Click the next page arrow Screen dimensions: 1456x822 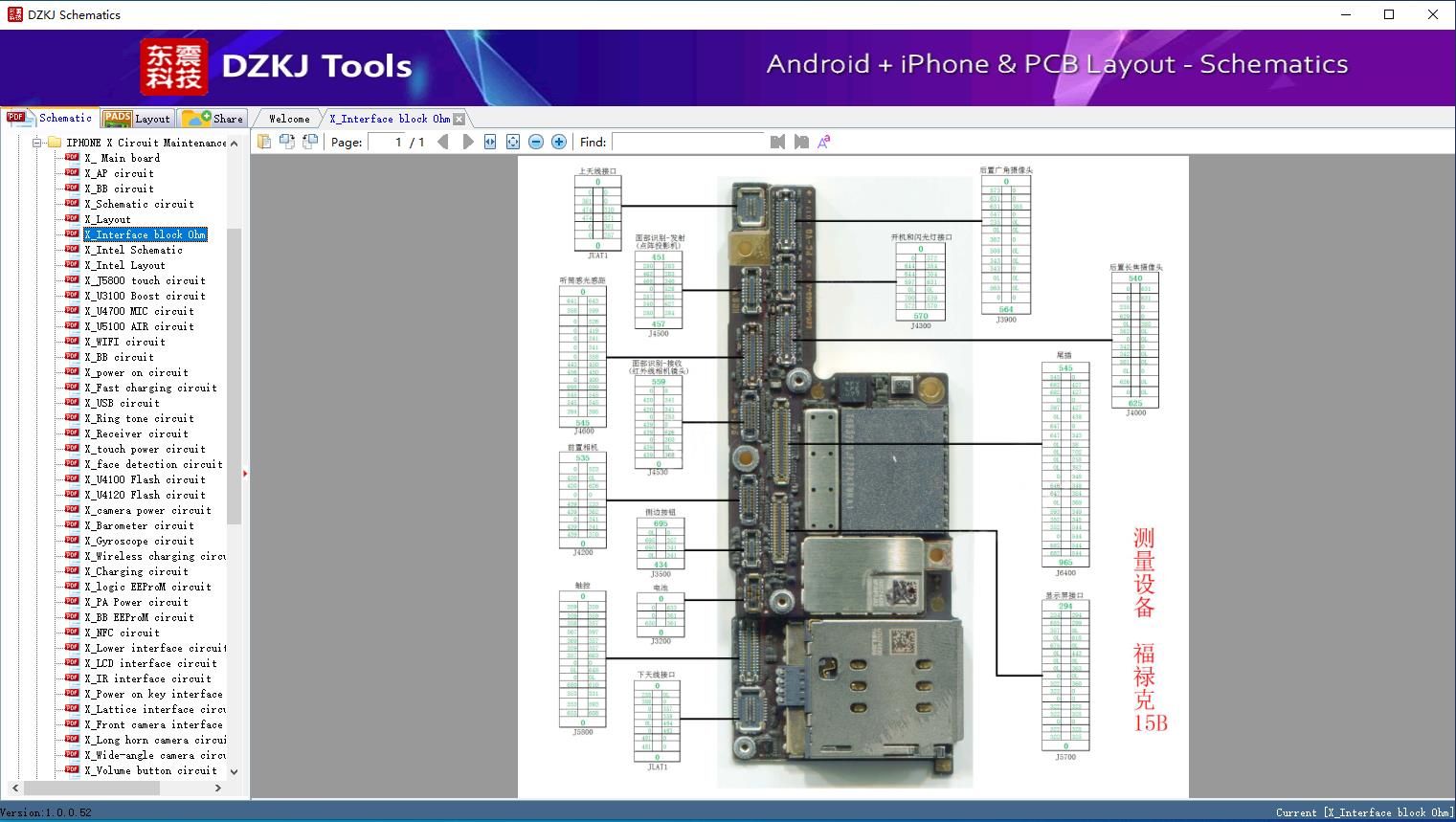point(467,141)
